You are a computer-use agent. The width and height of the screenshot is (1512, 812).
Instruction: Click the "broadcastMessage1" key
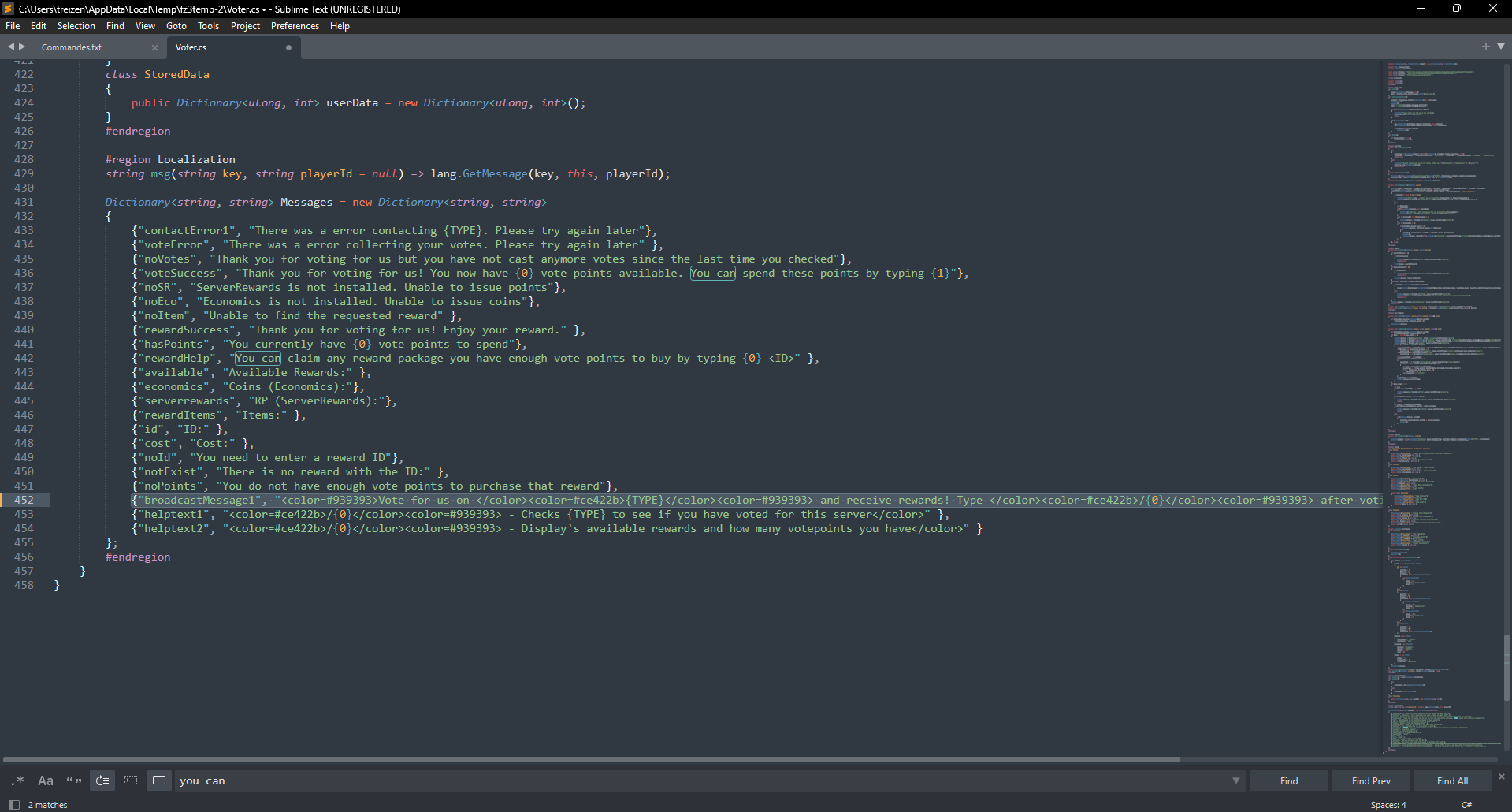coord(200,500)
